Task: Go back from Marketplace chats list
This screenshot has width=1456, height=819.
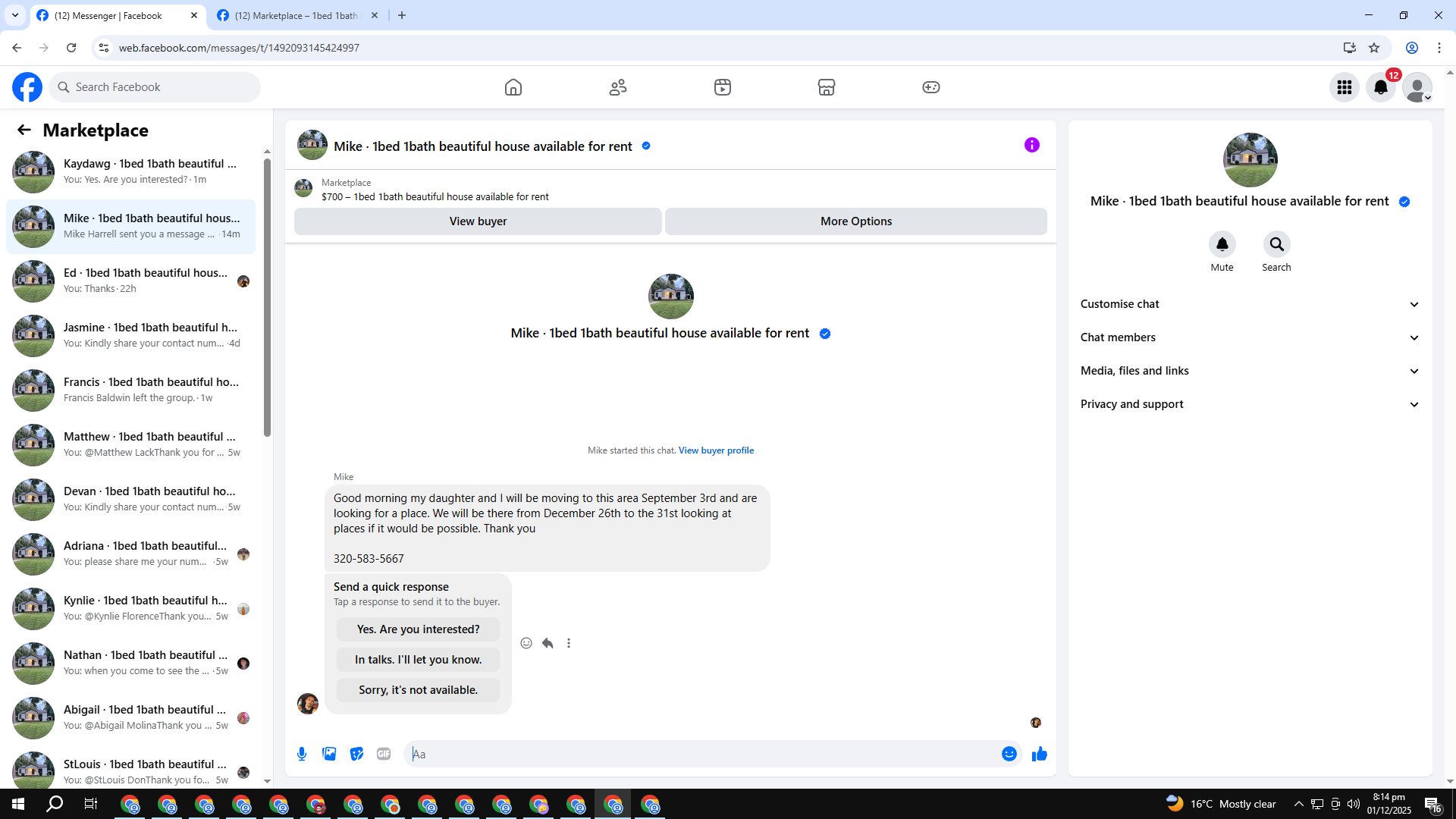Action: click(x=24, y=130)
